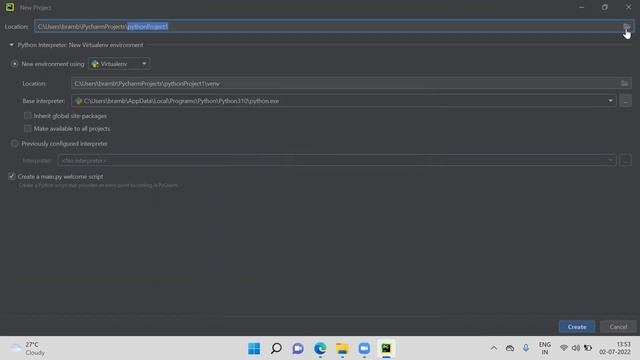640x360 pixels.
Task: Expand Base interpreter dropdown arrow
Action: click(x=610, y=101)
